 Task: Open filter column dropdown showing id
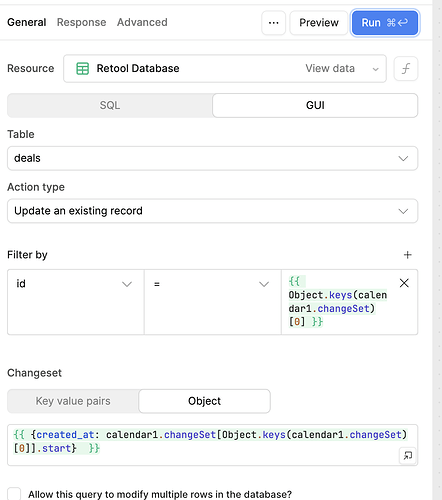[76, 302]
